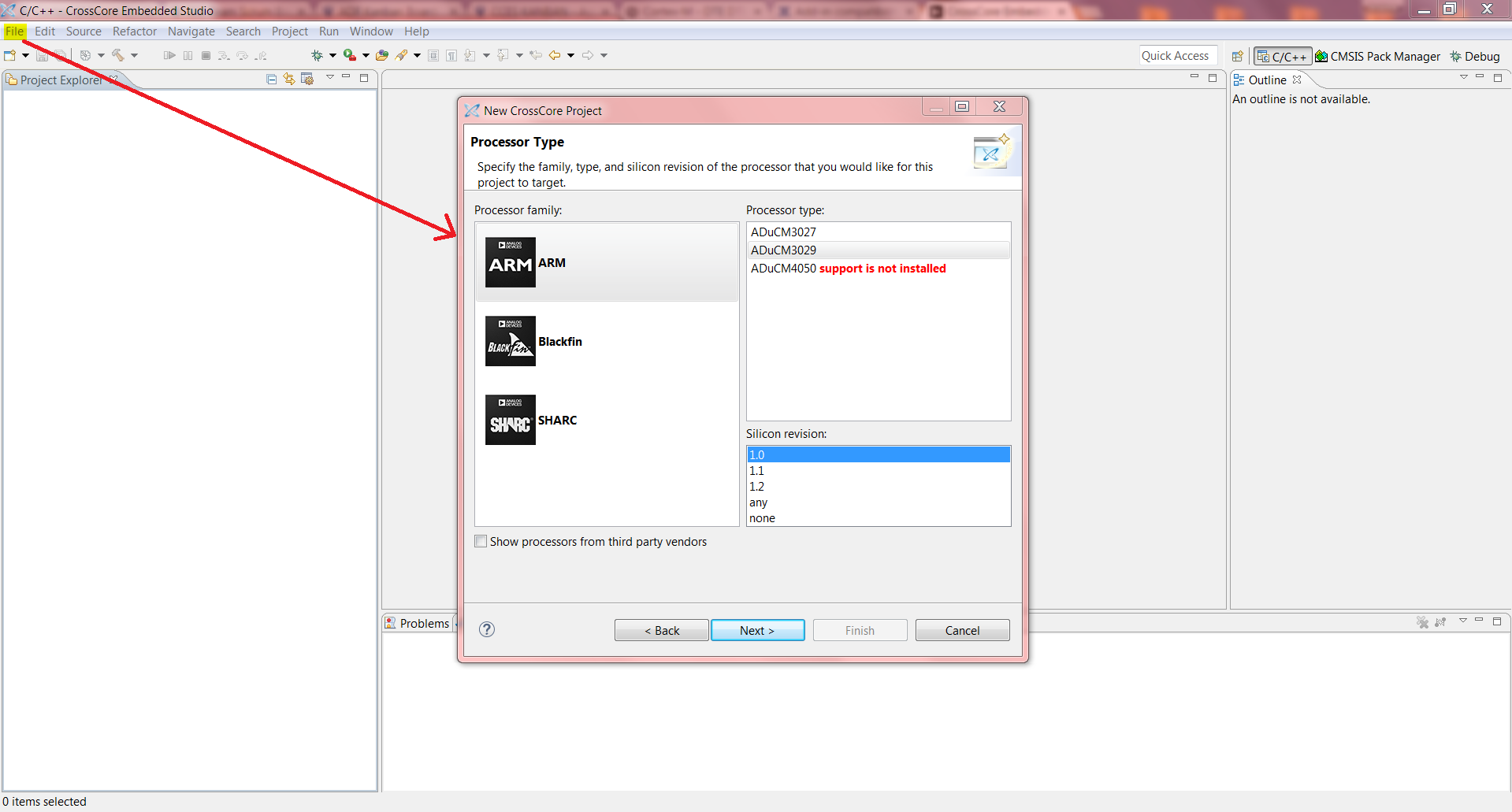This screenshot has height=812, width=1512.
Task: Select ADuCM3029 processor type
Action: pyautogui.click(x=879, y=250)
